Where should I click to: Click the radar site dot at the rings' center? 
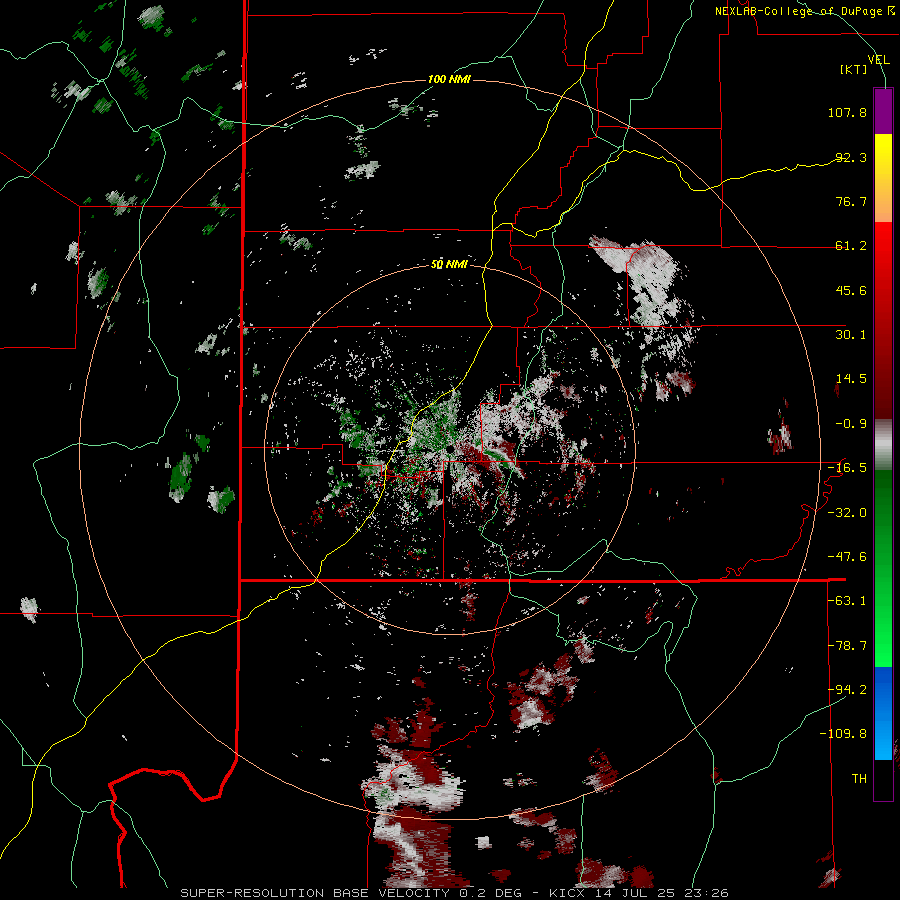(451, 448)
